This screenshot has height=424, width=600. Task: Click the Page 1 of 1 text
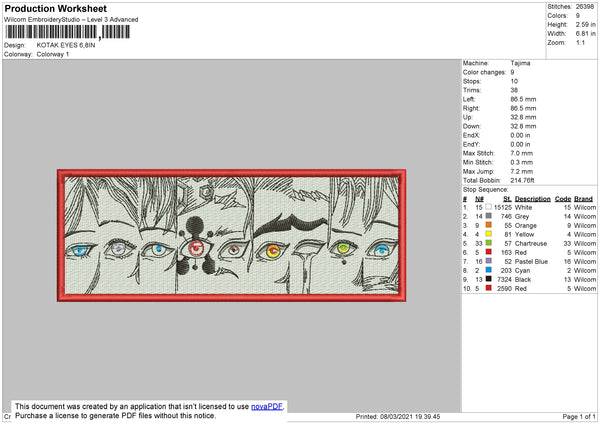click(579, 416)
